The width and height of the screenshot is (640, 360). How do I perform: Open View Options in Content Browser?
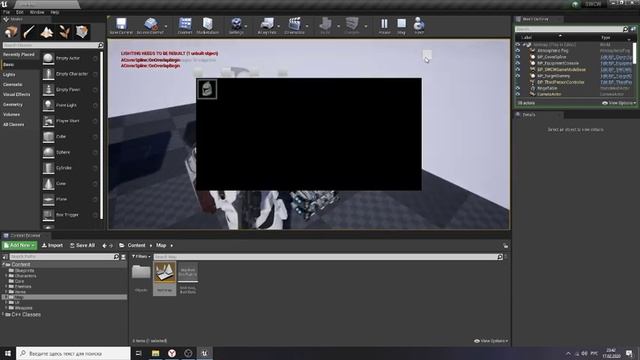491,341
